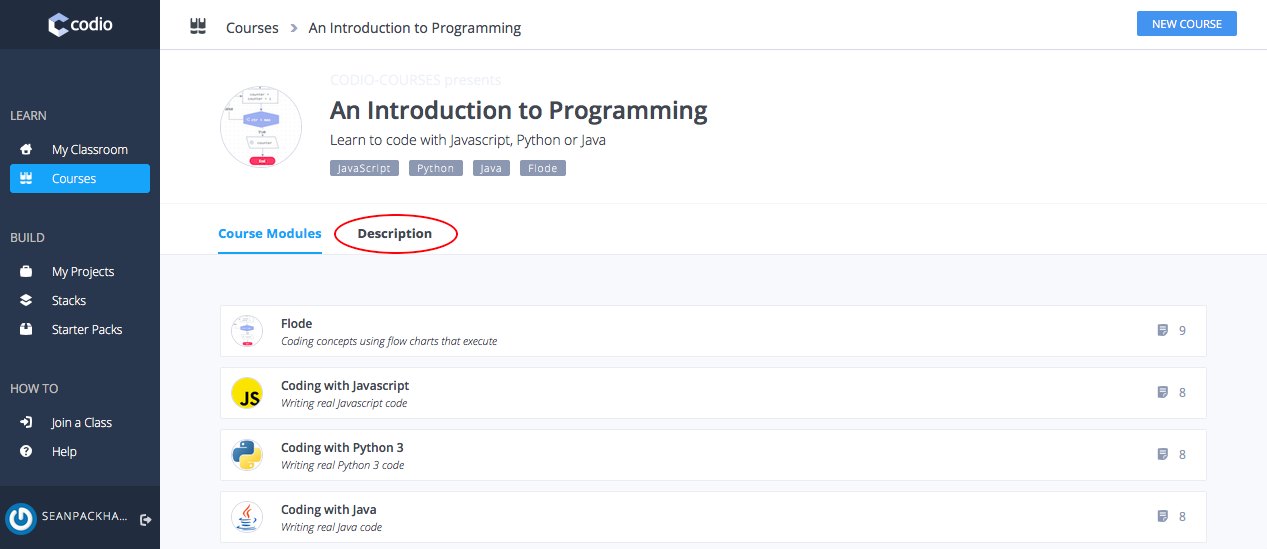
Task: Click the units icon on the Flode row
Action: click(x=1162, y=330)
